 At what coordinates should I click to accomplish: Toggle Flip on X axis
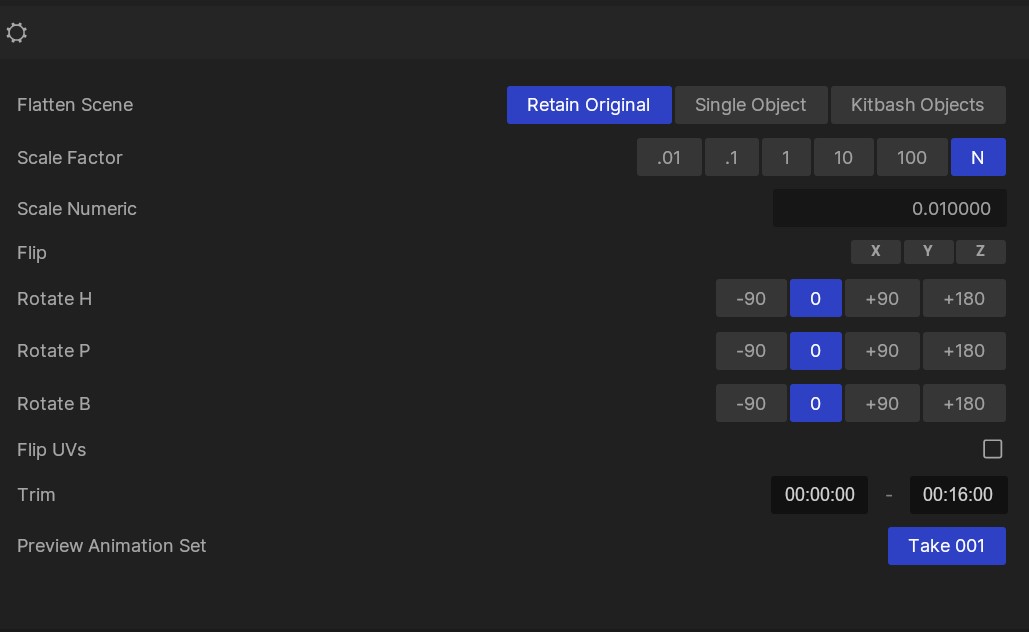(x=875, y=252)
